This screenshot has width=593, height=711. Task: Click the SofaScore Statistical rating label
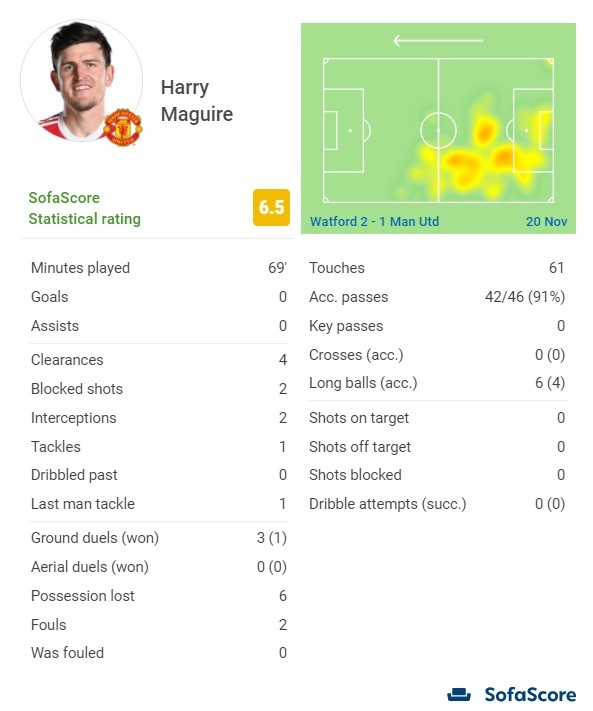point(84,208)
